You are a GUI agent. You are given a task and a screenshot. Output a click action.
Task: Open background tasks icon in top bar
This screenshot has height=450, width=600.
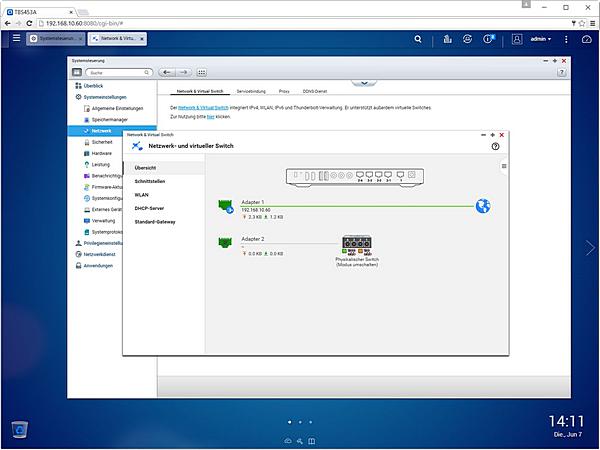[x=447, y=39]
